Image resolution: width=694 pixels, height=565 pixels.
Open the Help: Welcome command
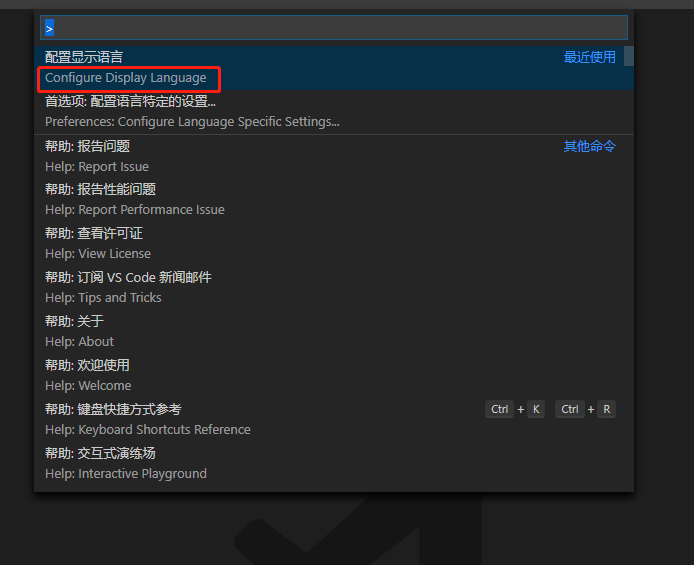334,376
